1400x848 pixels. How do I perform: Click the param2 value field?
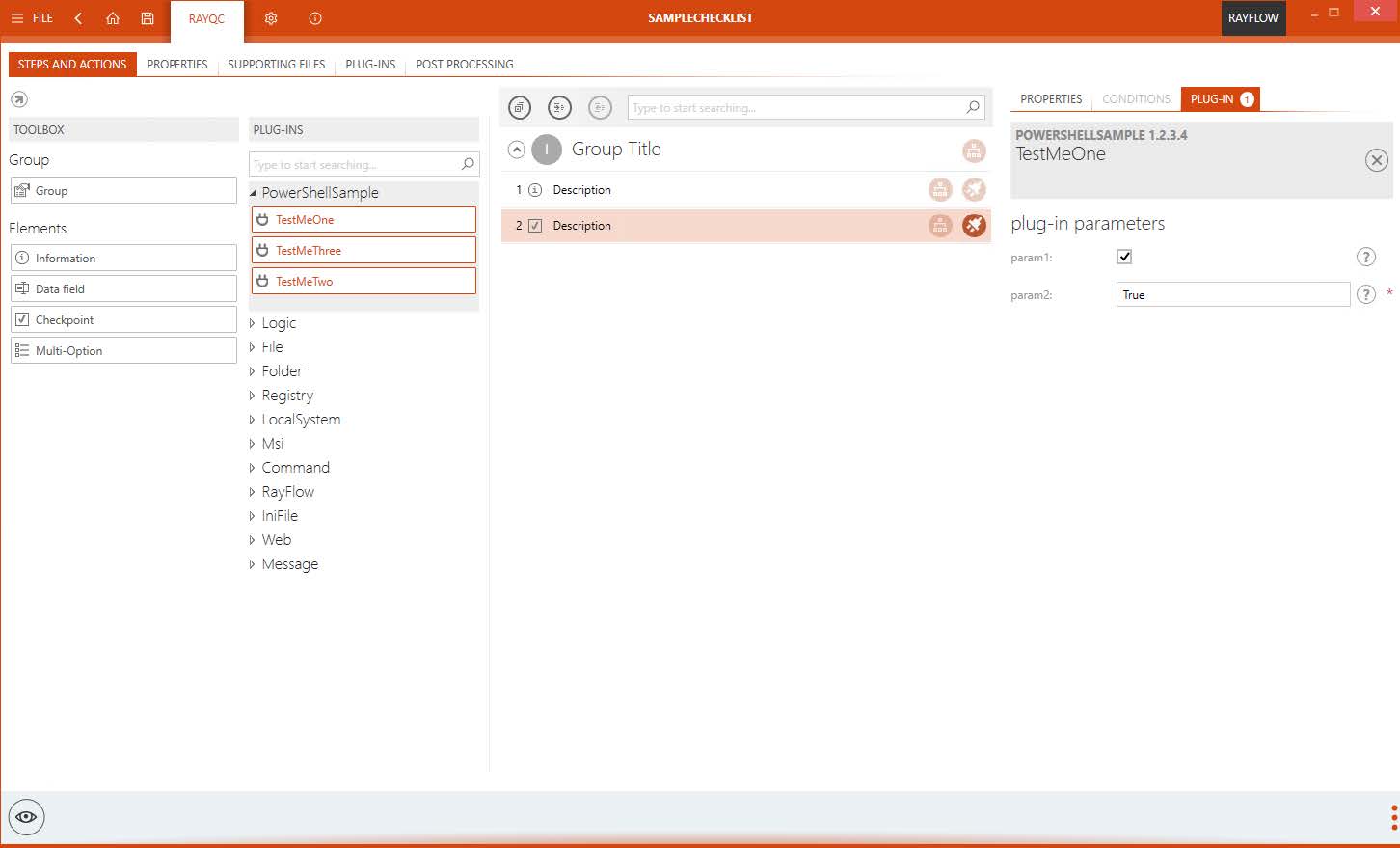click(x=1233, y=294)
